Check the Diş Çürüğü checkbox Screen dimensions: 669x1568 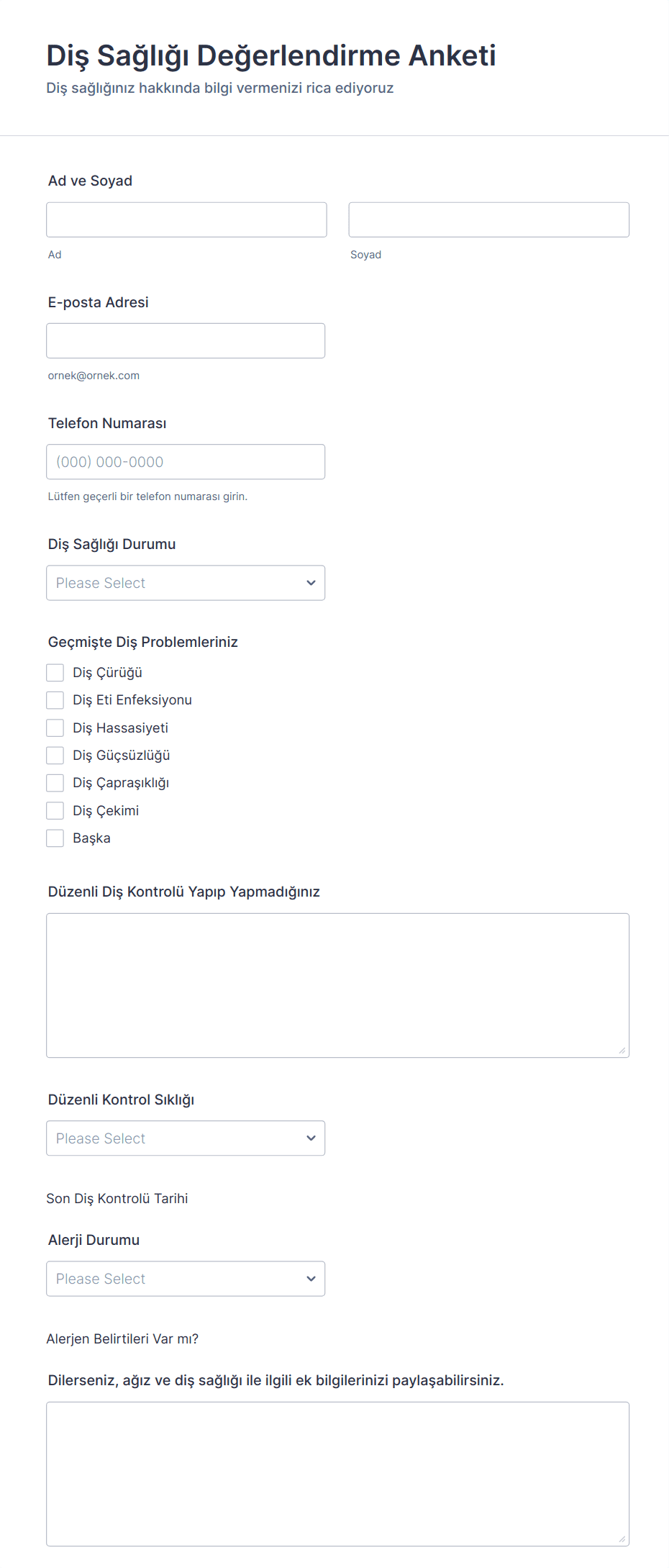[x=55, y=673]
